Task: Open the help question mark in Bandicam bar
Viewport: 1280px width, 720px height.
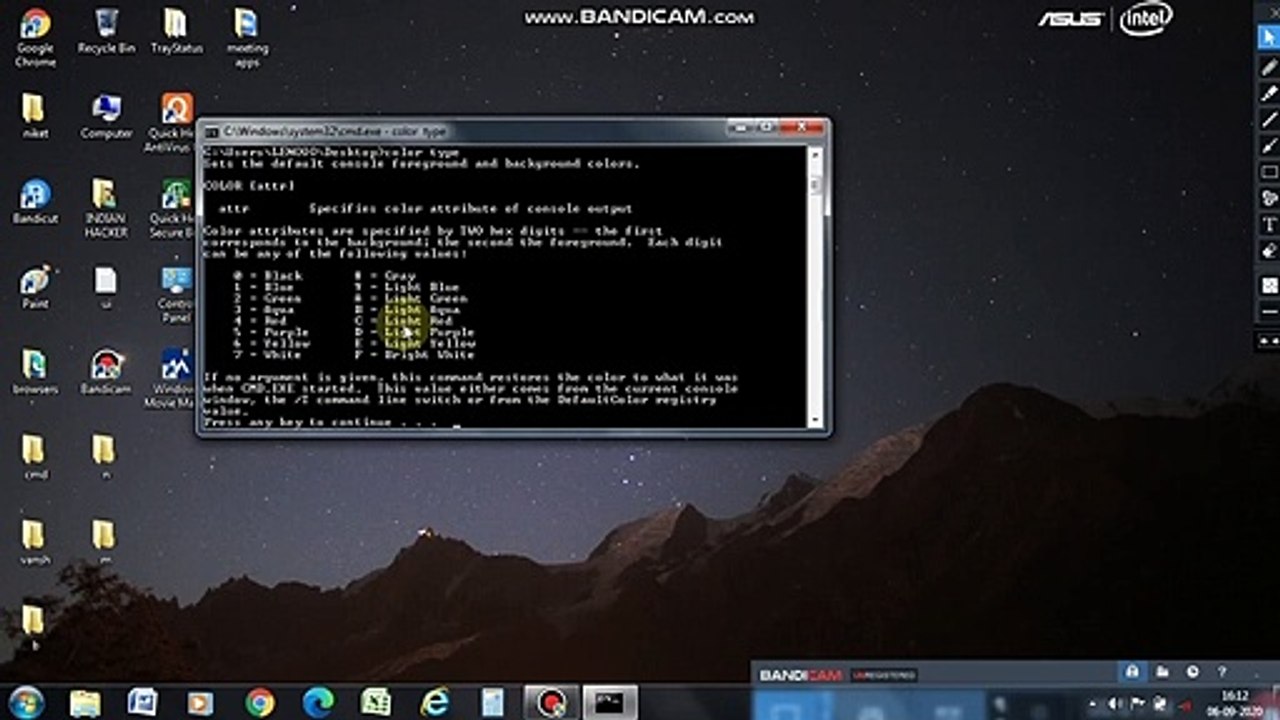Action: [1222, 672]
